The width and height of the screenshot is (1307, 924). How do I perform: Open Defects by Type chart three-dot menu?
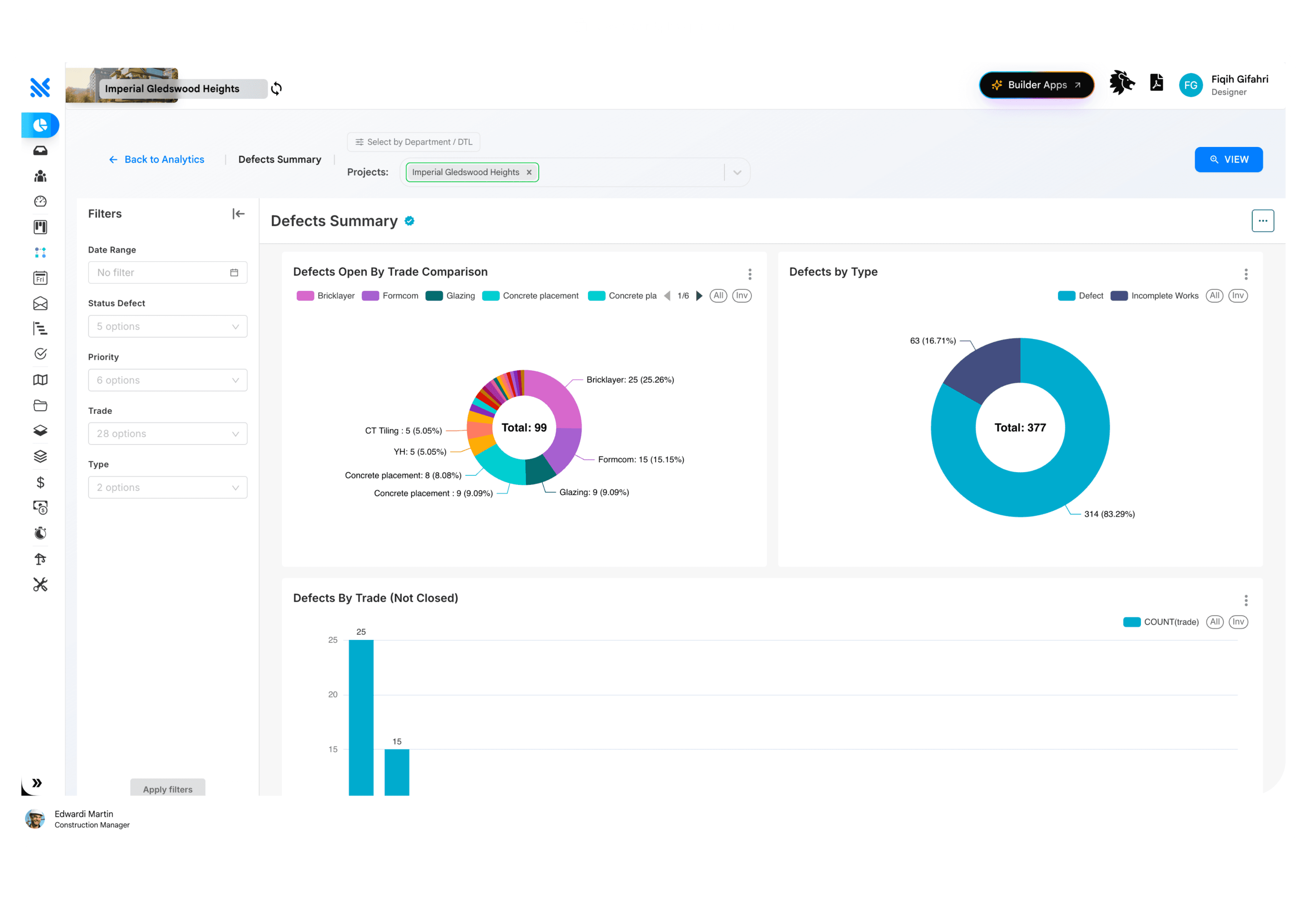click(1246, 274)
